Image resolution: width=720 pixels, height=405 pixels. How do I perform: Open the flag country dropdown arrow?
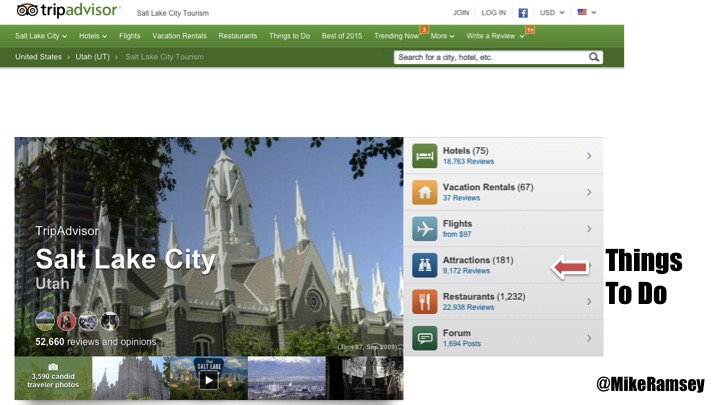point(594,13)
